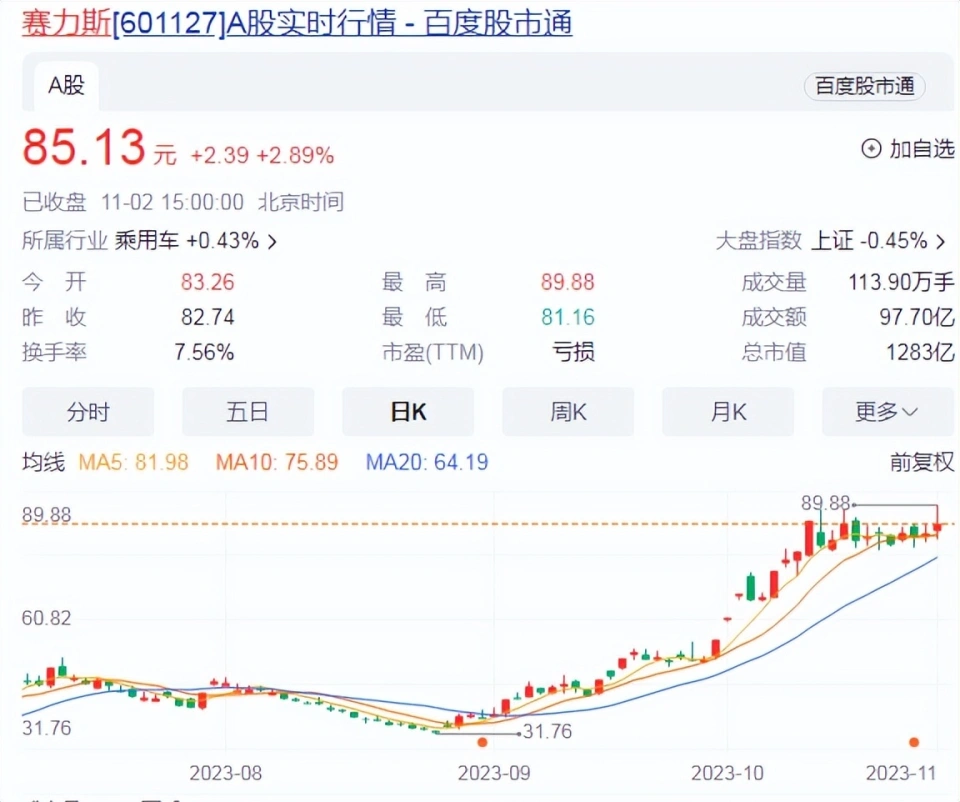
Task: Click the orange event dot near 2023-11
Action: click(x=914, y=742)
